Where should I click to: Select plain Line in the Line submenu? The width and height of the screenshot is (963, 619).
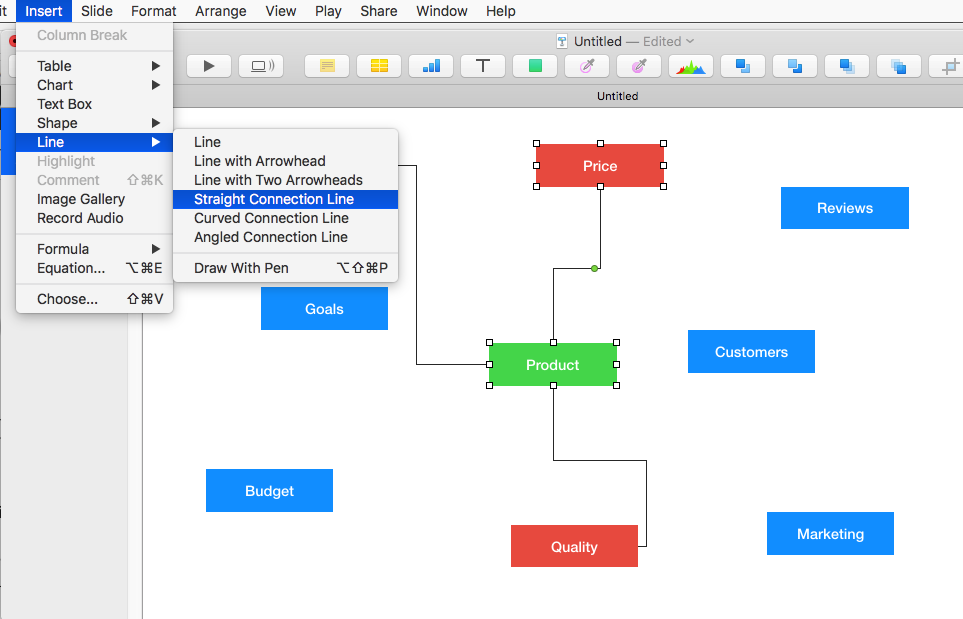coord(286,142)
